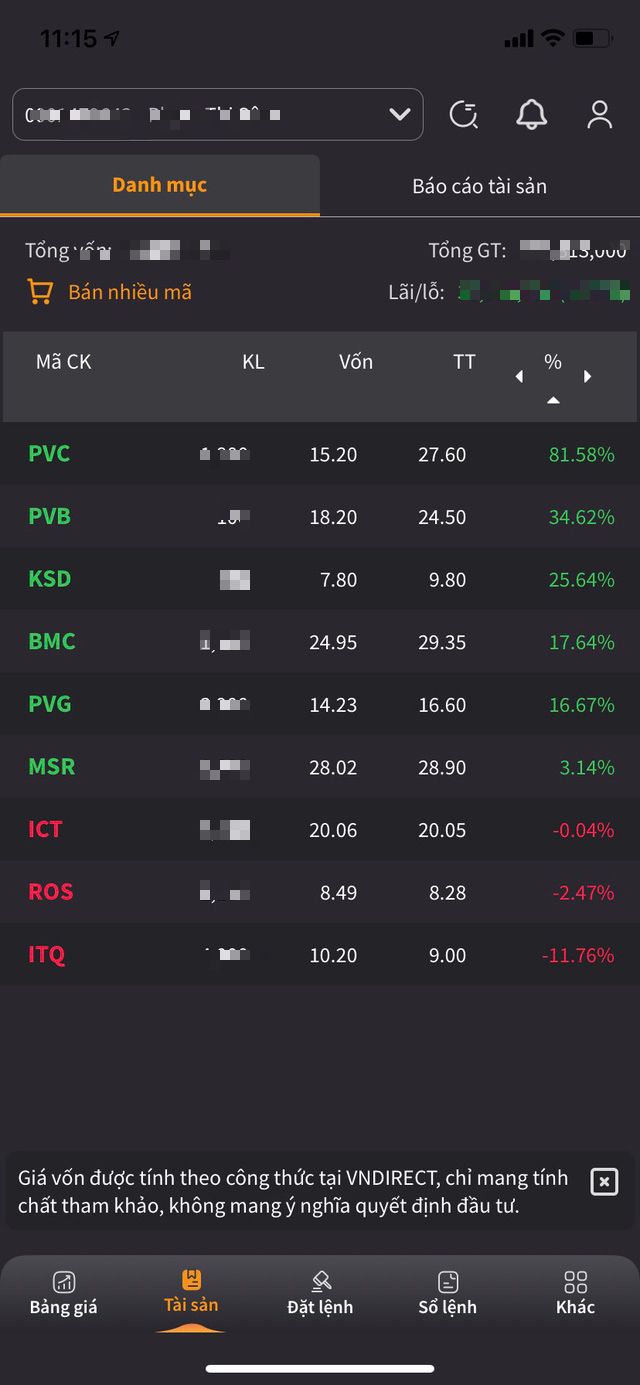Tap the search refresh icon in header
The width and height of the screenshot is (640, 1385).
click(x=463, y=115)
